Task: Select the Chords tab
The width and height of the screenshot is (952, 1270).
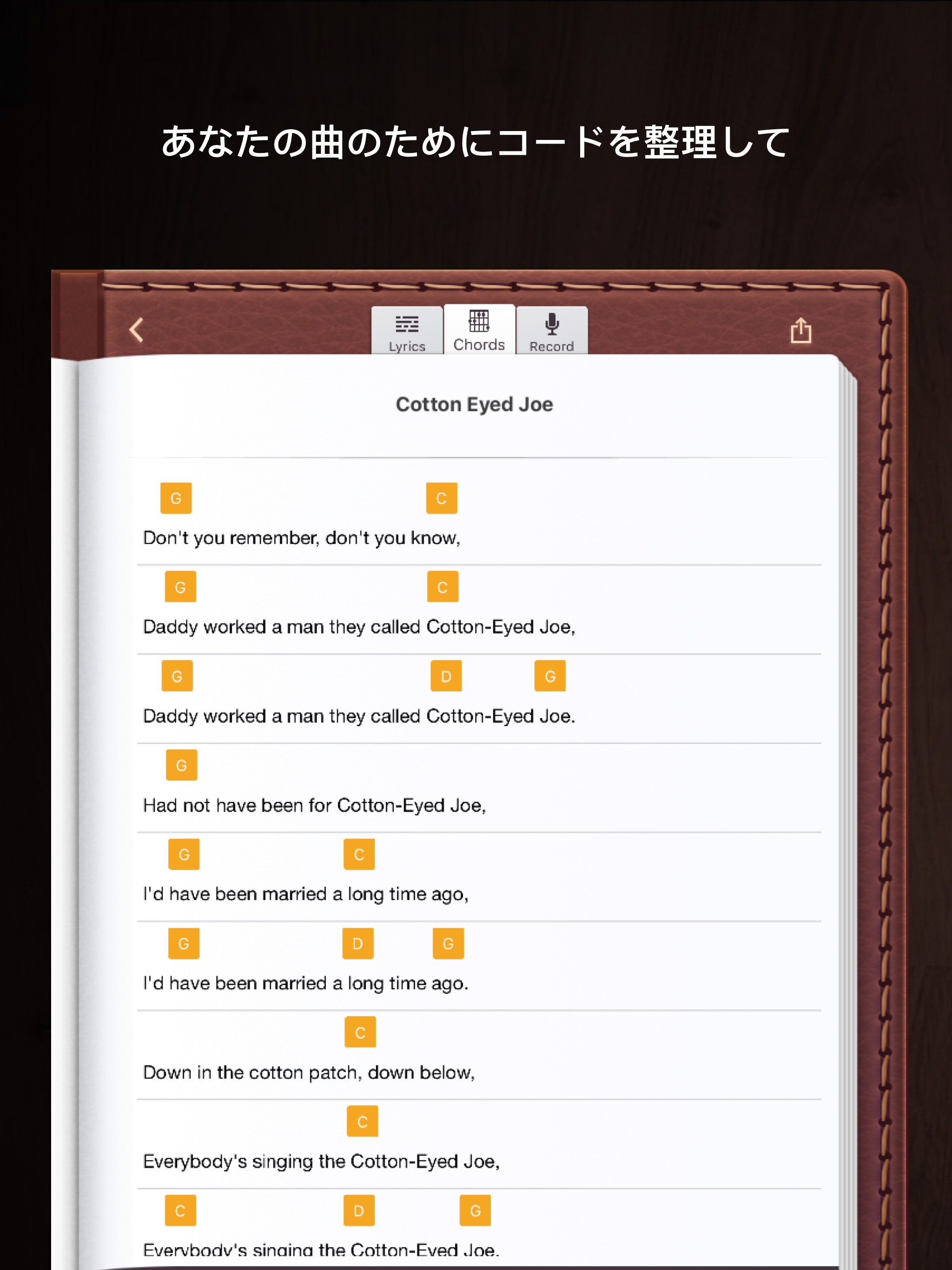Action: tap(479, 330)
